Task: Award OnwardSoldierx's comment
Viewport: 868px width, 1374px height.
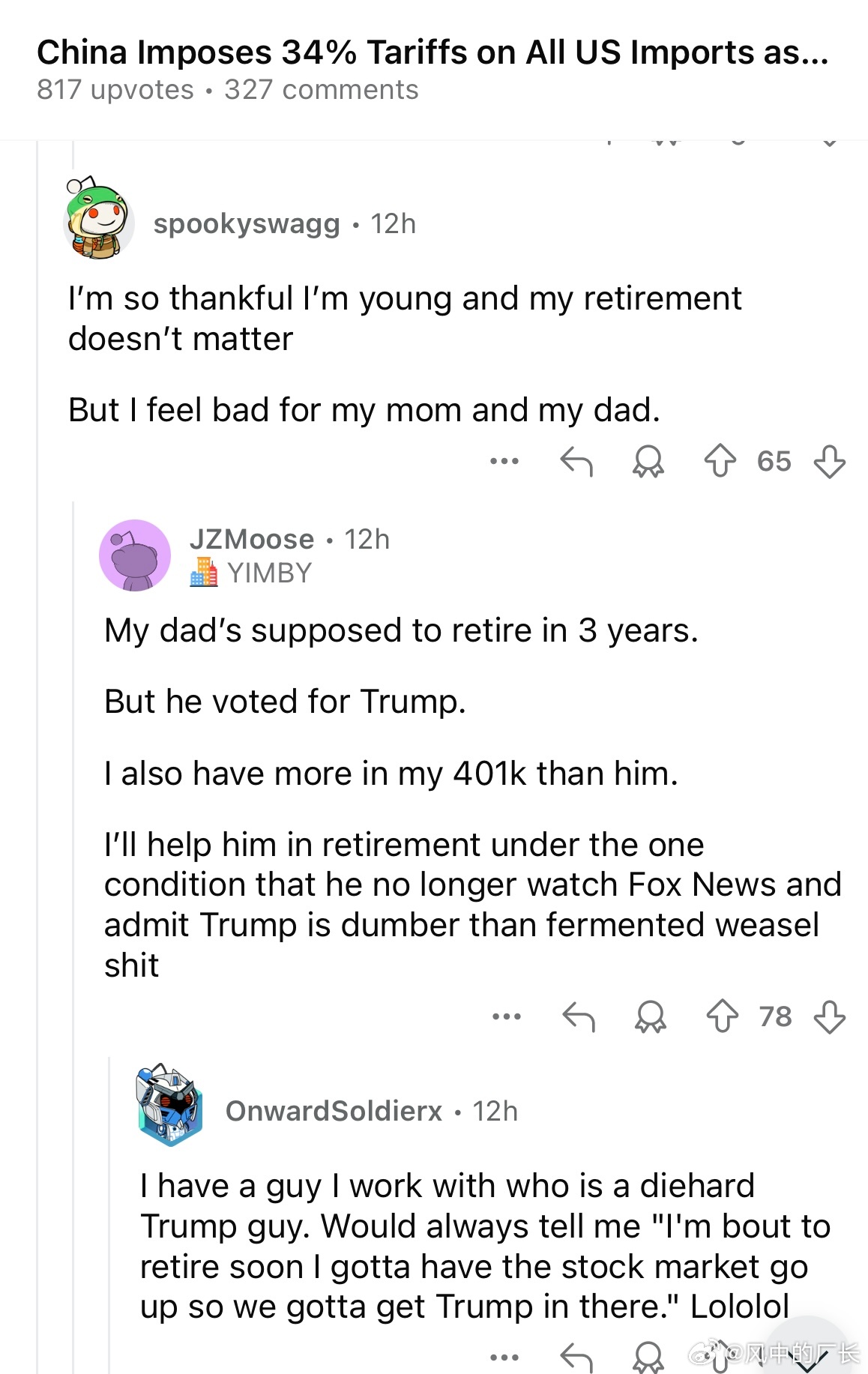Action: pyautogui.click(x=648, y=1357)
